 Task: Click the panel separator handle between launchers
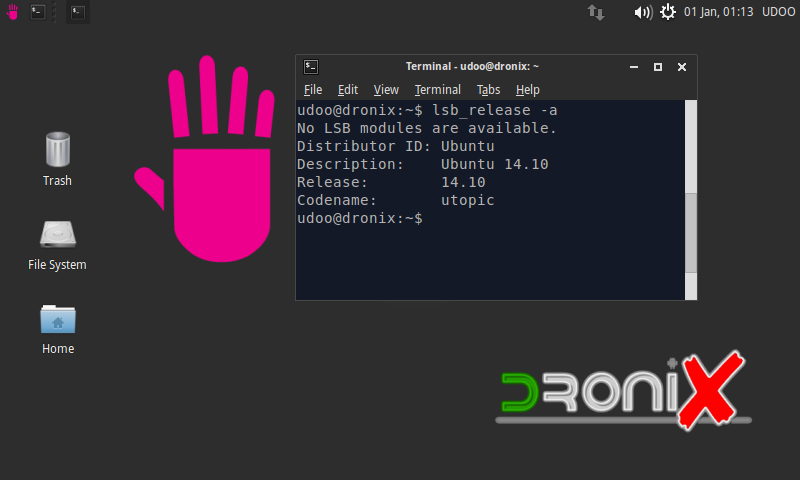click(55, 12)
